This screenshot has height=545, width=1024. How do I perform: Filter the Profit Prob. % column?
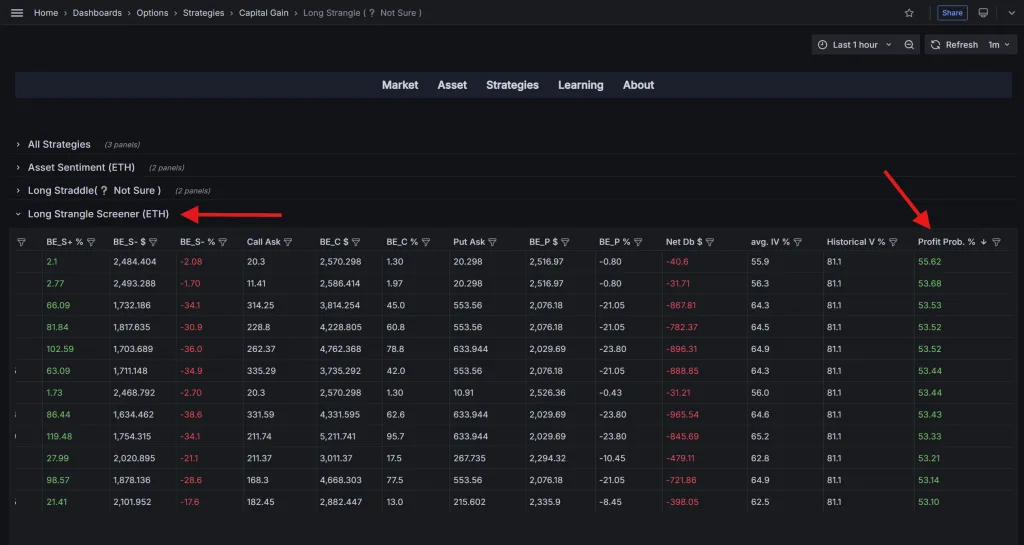pos(996,242)
